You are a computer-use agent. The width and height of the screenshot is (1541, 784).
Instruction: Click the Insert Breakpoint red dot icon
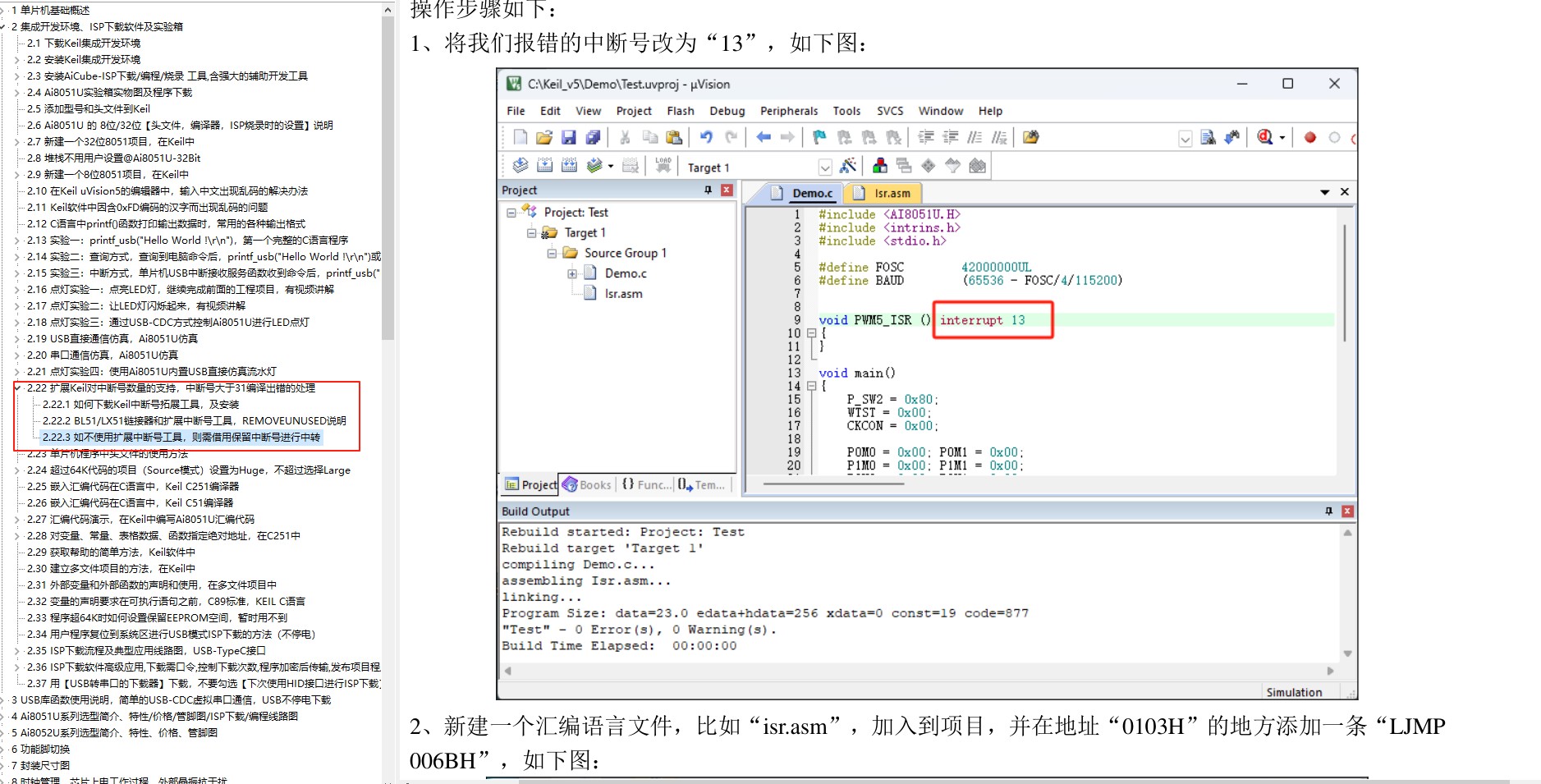[x=1310, y=138]
